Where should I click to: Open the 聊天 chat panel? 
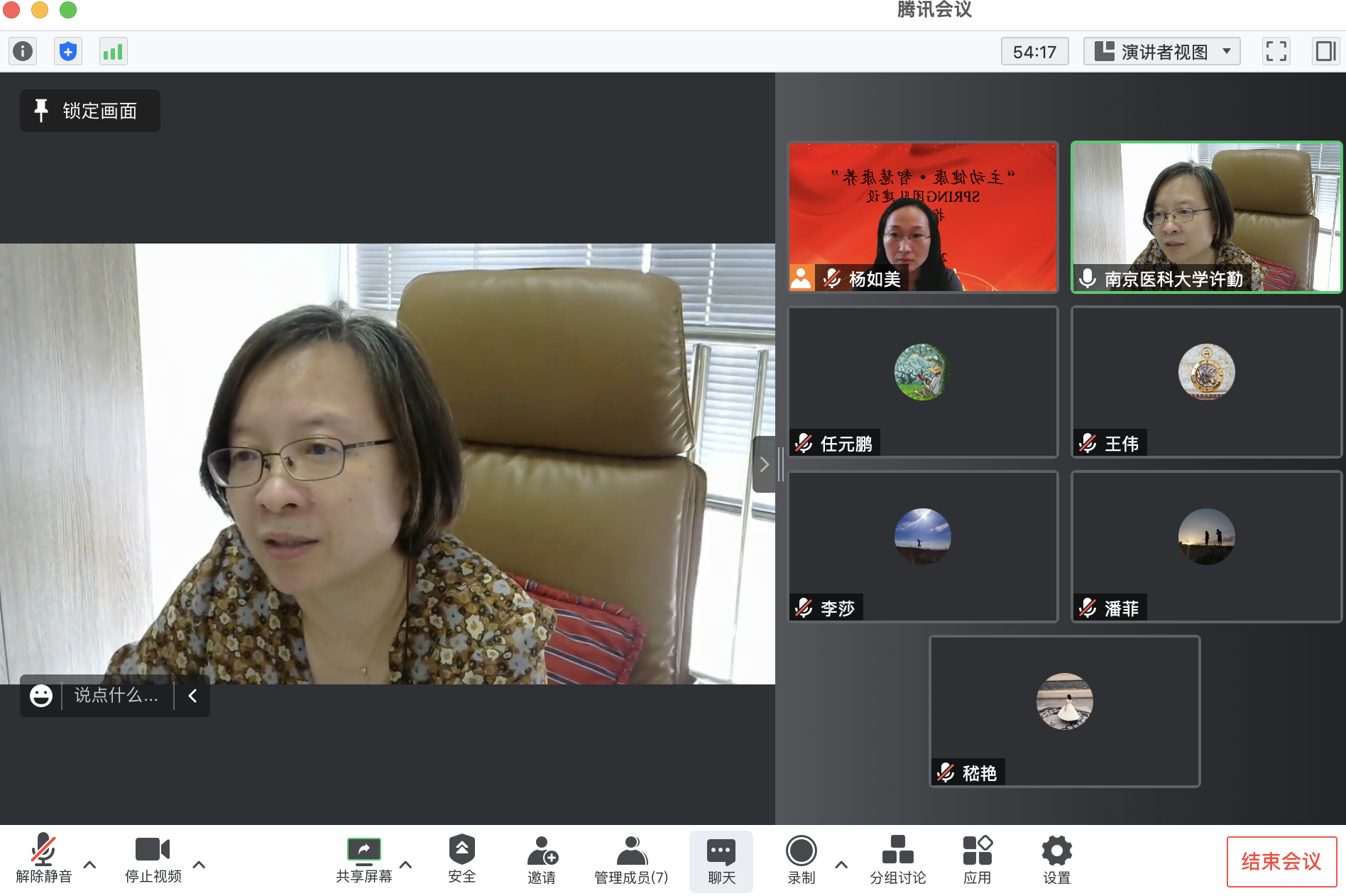[x=721, y=860]
